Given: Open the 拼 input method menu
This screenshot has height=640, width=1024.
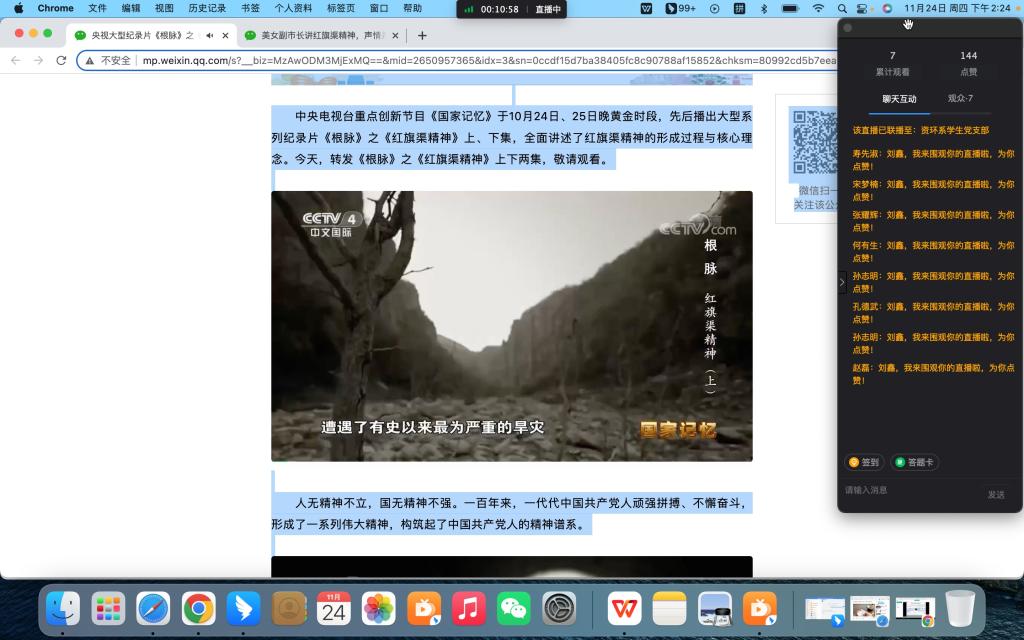Looking at the screenshot, I should pos(739,8).
